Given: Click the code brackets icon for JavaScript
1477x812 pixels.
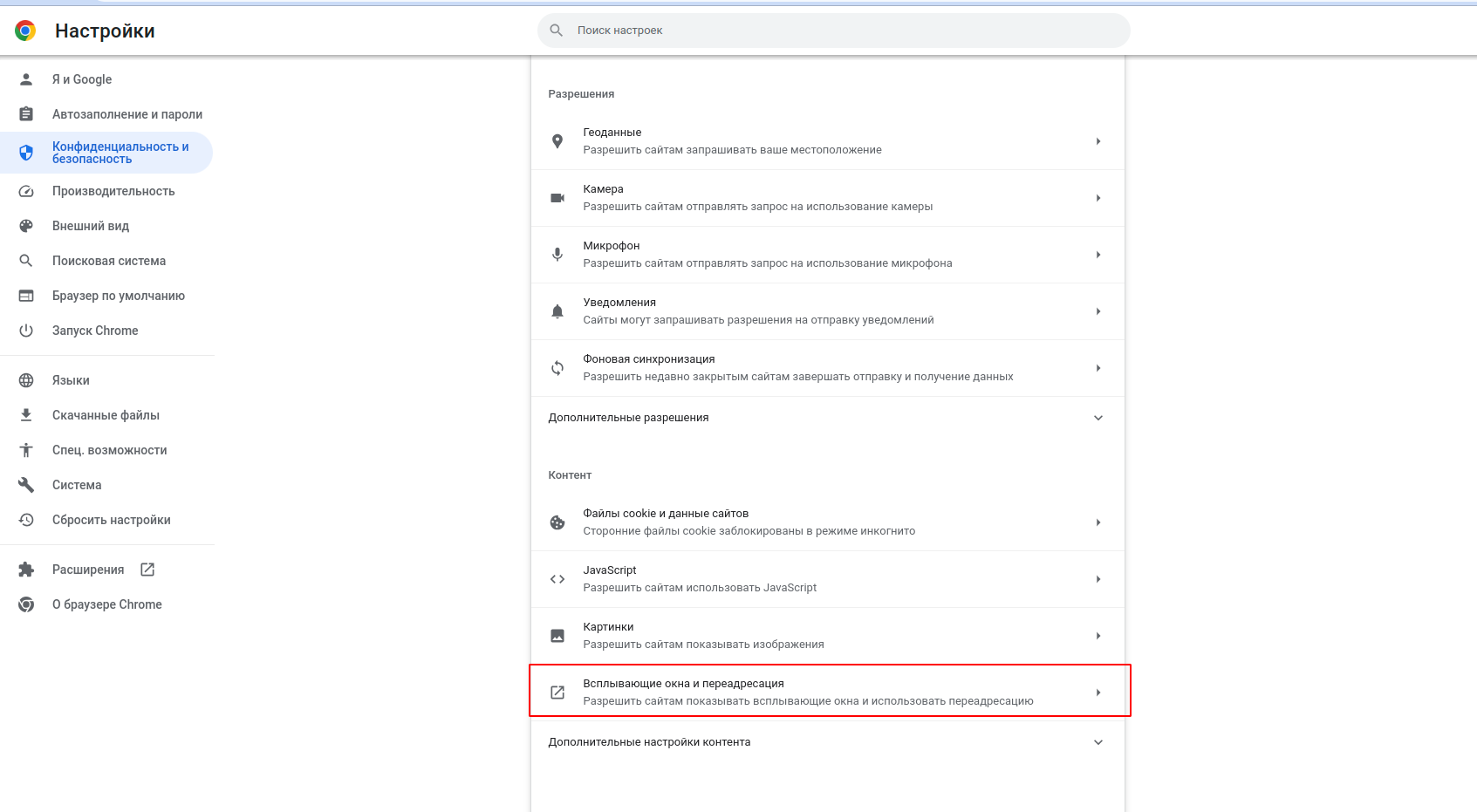Looking at the screenshot, I should click(x=557, y=579).
